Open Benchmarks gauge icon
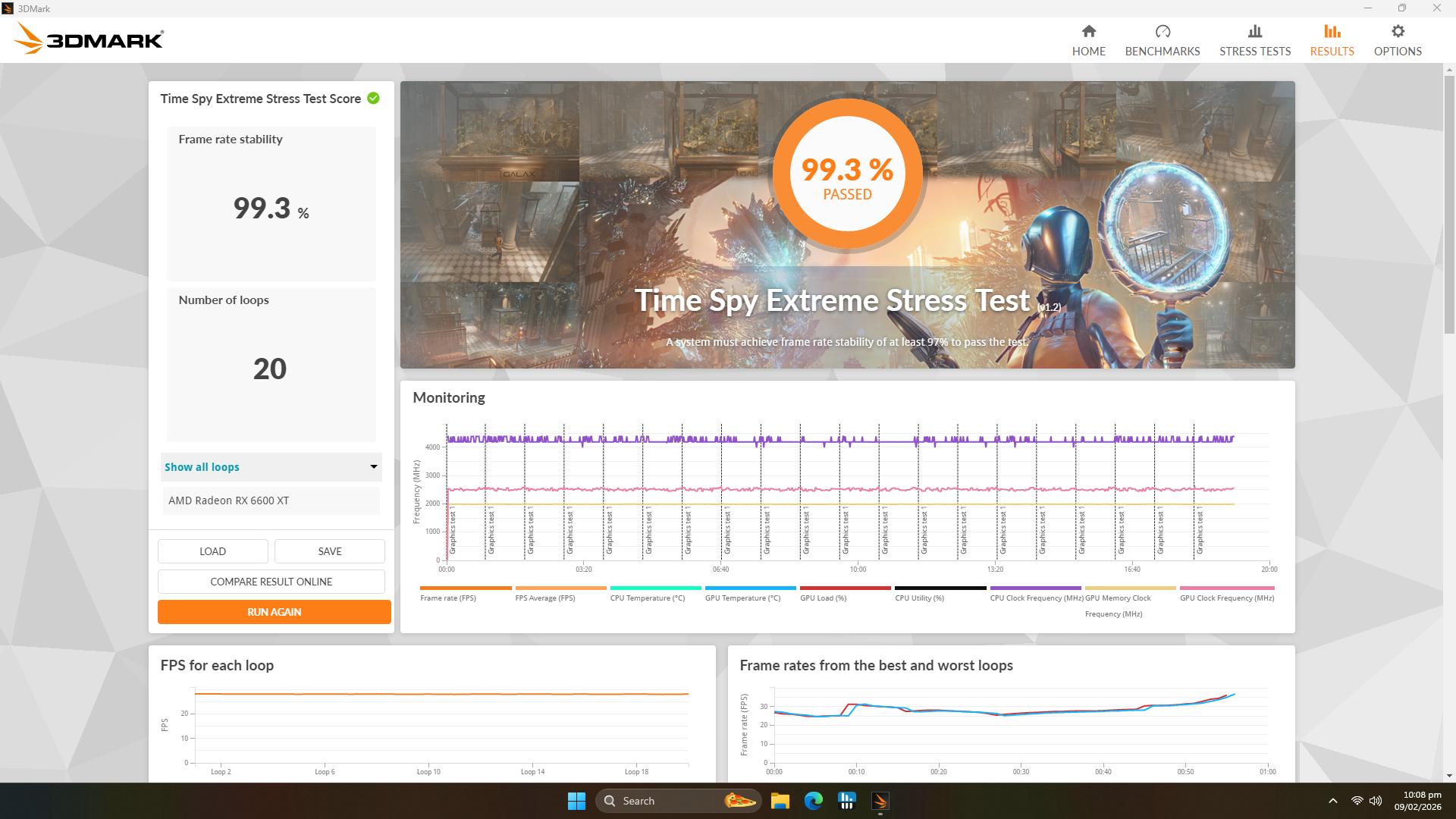The height and width of the screenshot is (819, 1456). tap(1163, 31)
